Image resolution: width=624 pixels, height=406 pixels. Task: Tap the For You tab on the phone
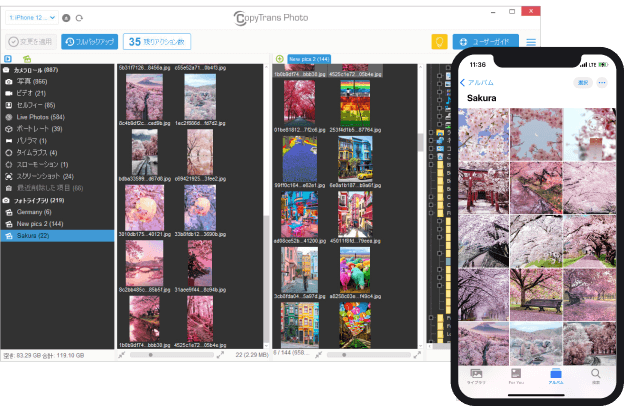516,376
